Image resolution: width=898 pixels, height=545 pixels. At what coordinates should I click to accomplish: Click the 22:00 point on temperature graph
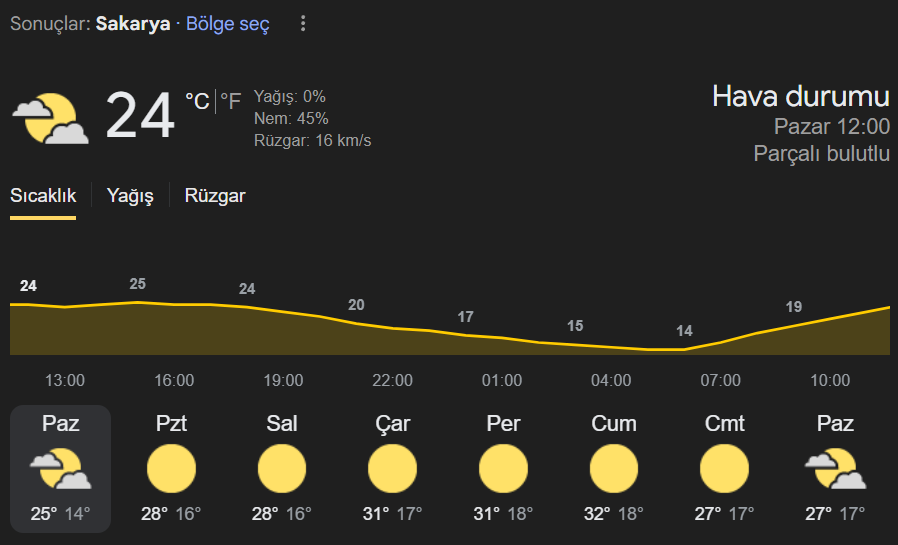[393, 328]
